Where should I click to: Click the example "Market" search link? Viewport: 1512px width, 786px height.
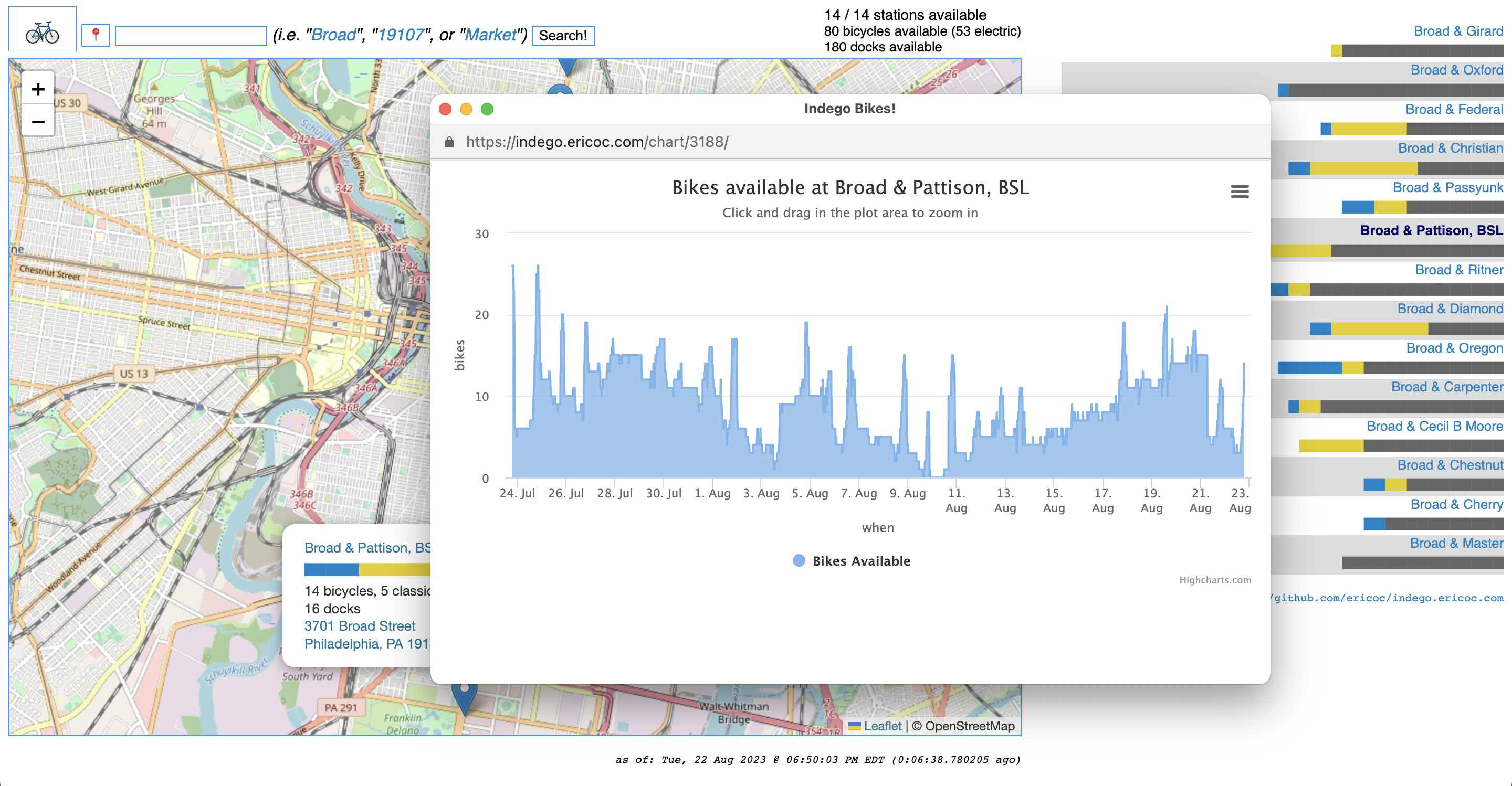tap(490, 35)
